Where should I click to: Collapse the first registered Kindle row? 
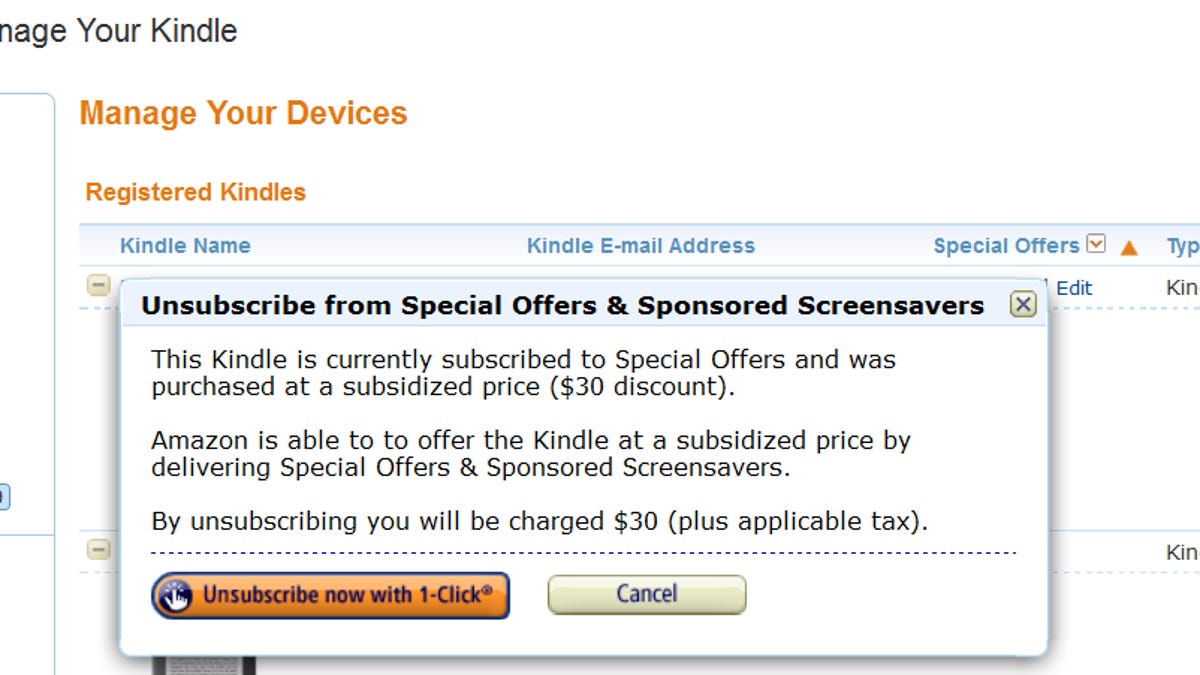pyautogui.click(x=98, y=286)
